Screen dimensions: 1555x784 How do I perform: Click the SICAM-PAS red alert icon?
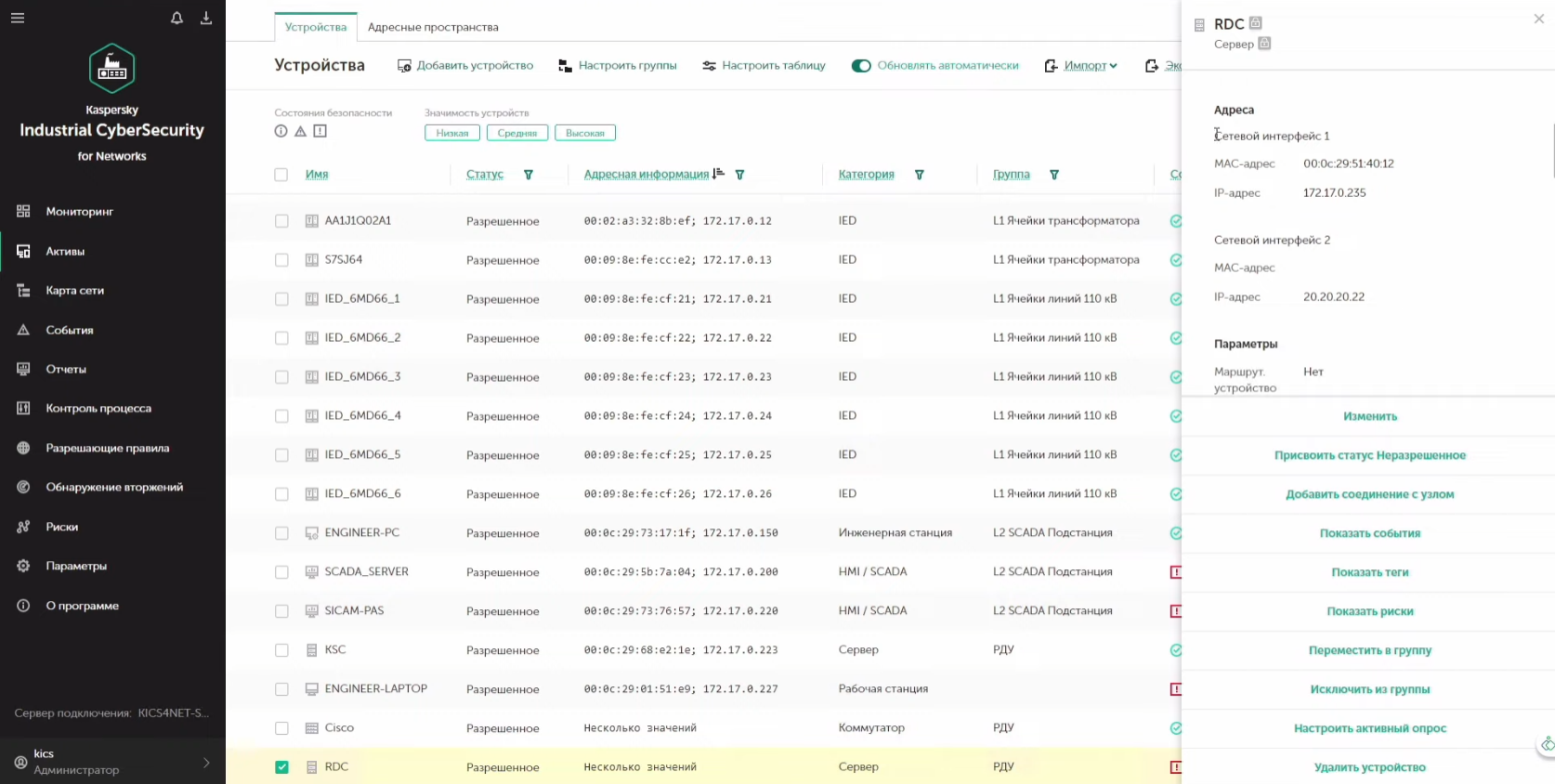(1176, 611)
